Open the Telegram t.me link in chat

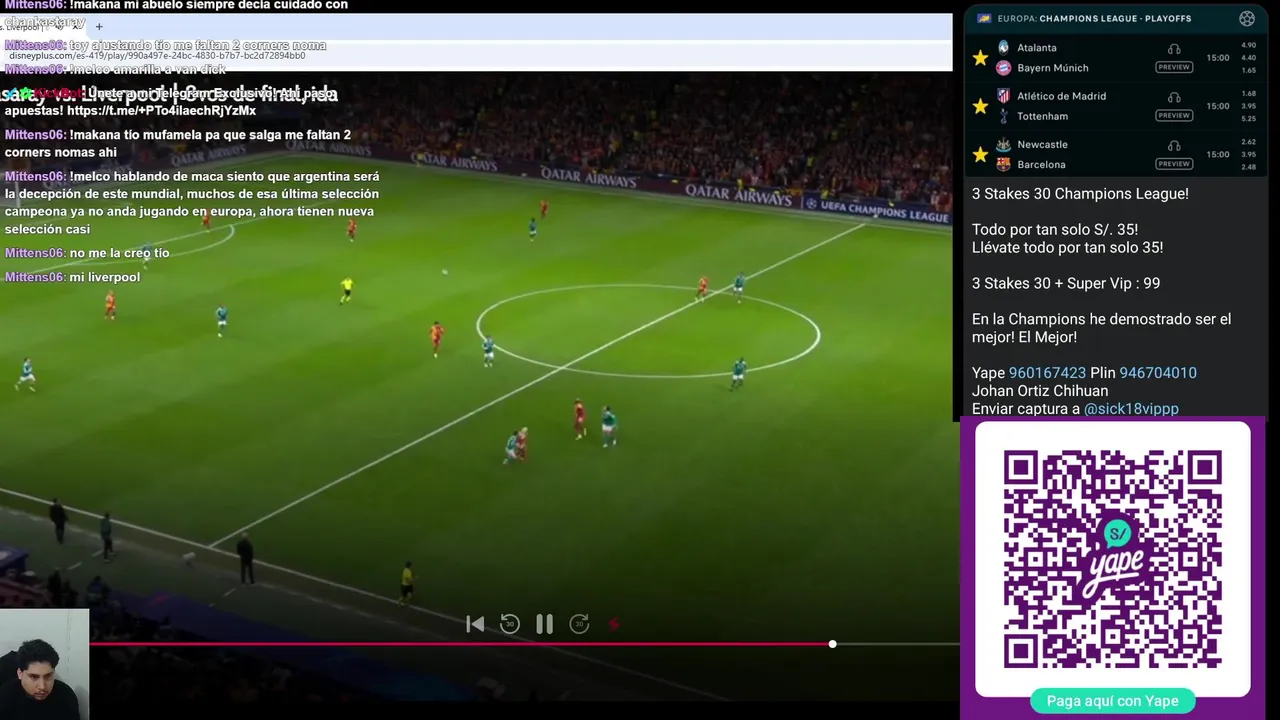point(161,111)
